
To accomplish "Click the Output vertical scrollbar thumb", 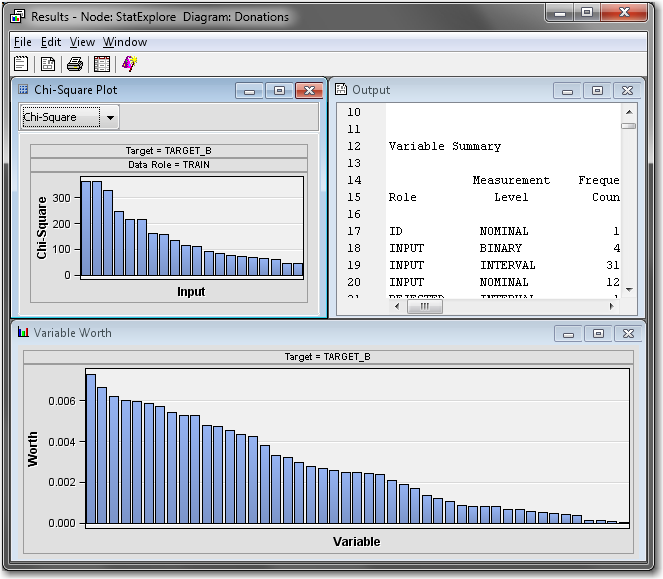I will tap(629, 126).
